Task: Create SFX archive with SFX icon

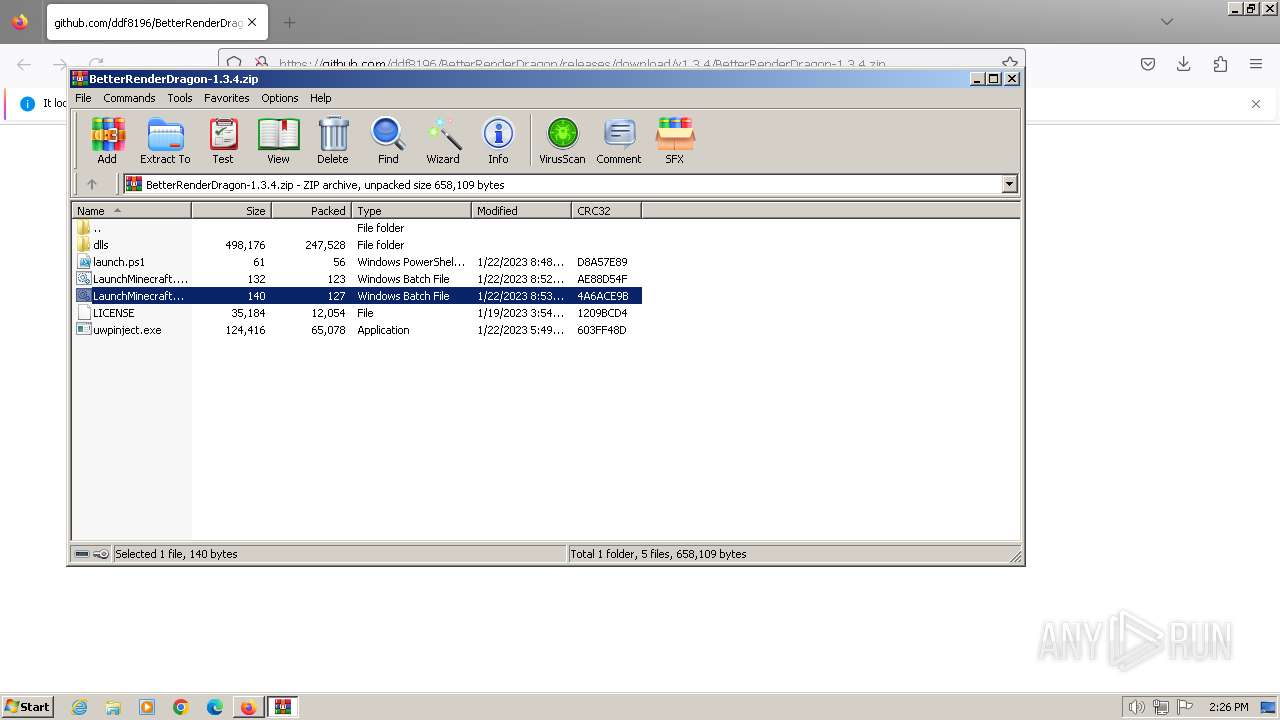Action: tap(675, 140)
